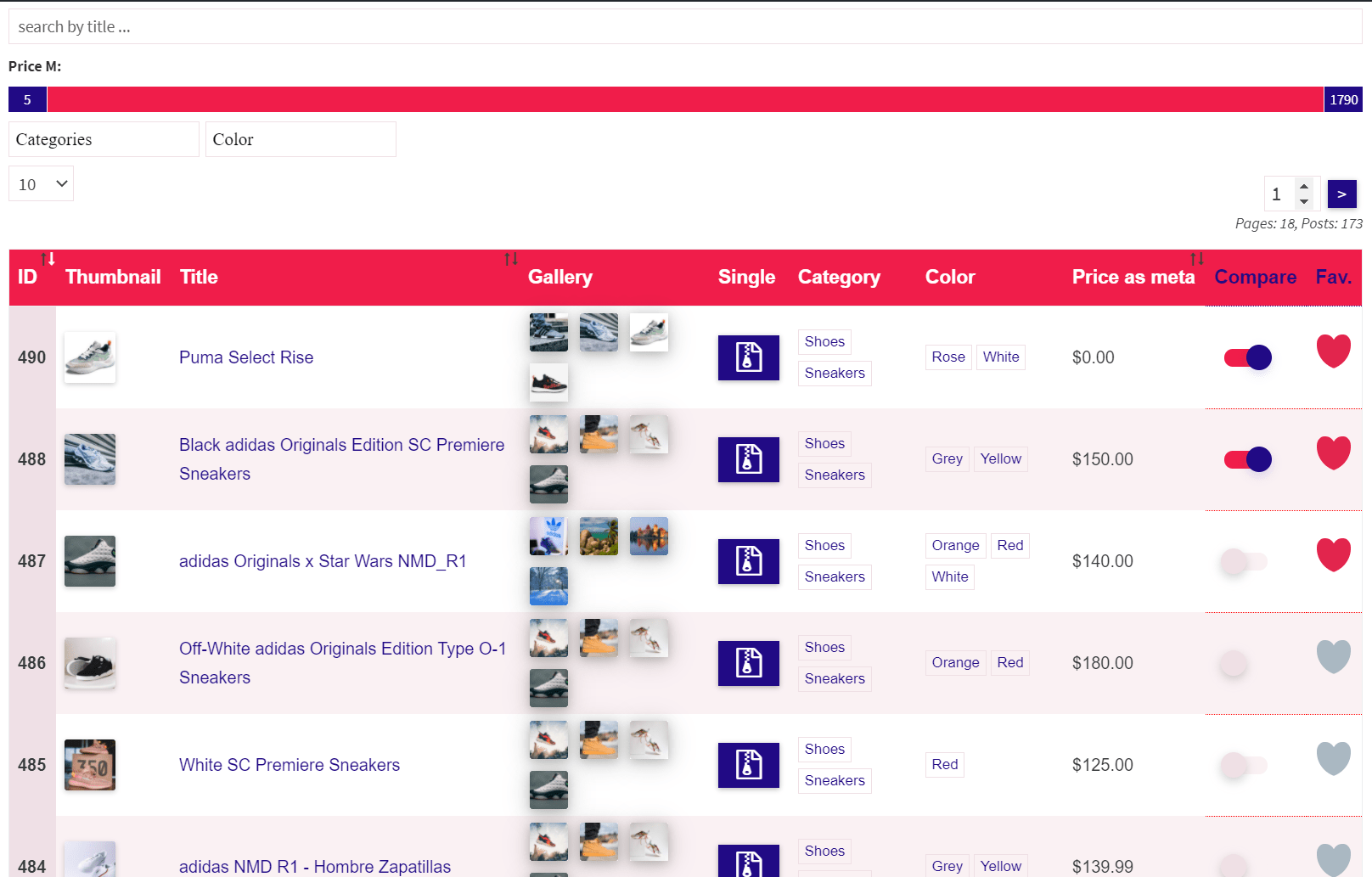Turn off compare toggle for row 488
Image resolution: width=1372 pixels, height=877 pixels.
[1247, 459]
